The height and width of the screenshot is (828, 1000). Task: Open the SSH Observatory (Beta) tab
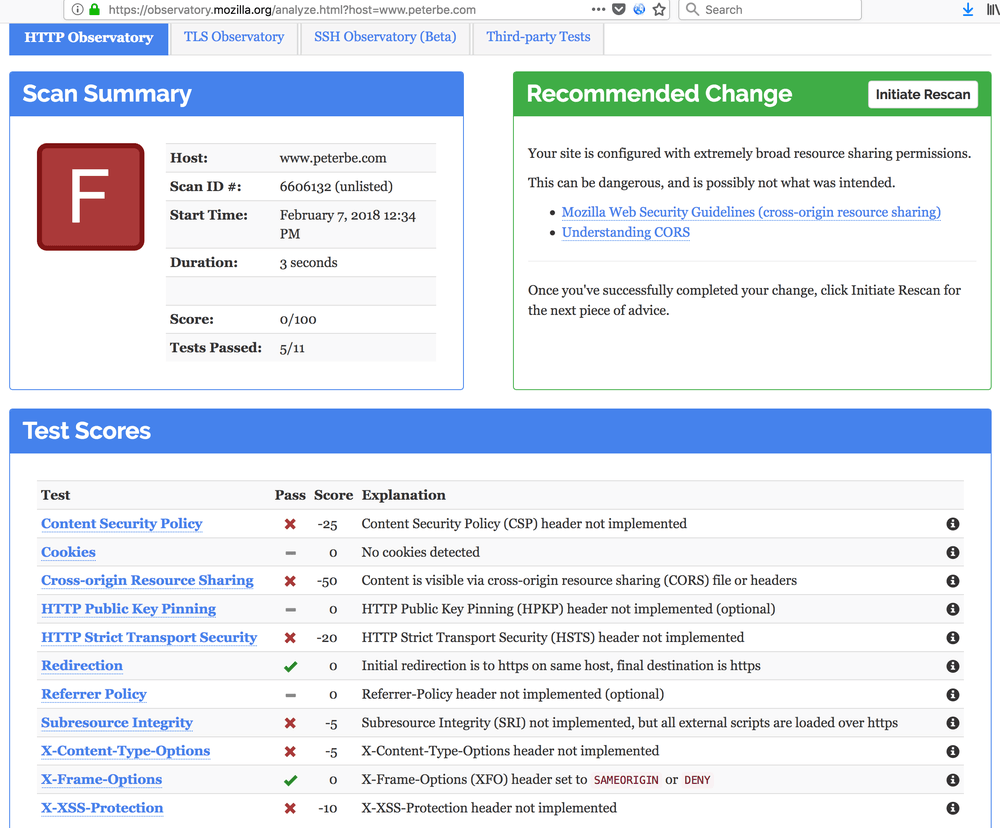click(385, 37)
